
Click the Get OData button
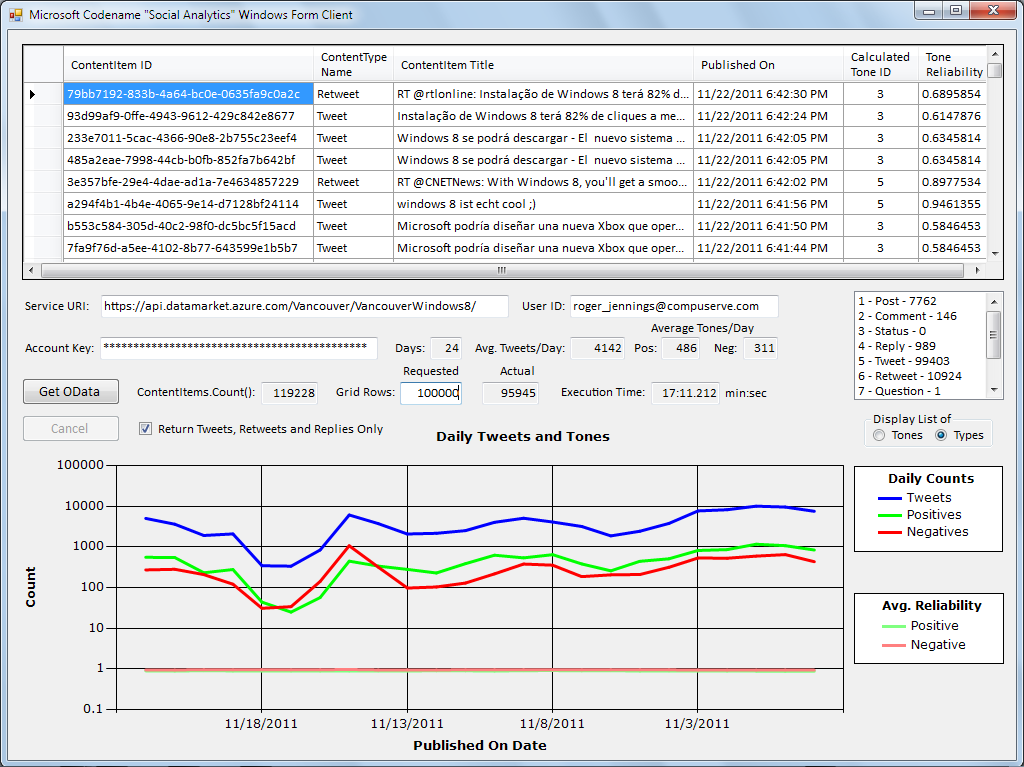coord(71,391)
